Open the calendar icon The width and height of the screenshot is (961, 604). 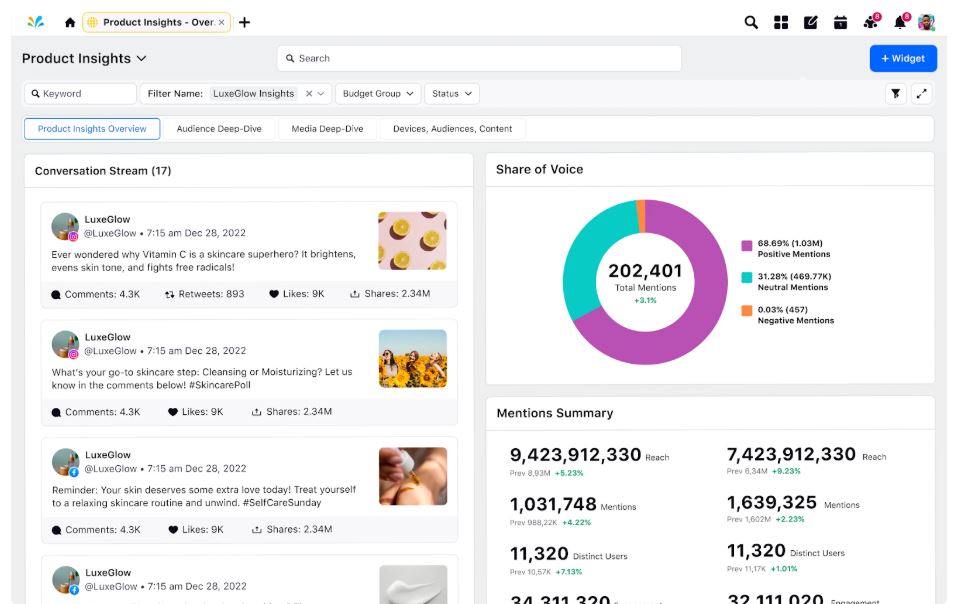pyautogui.click(x=840, y=23)
